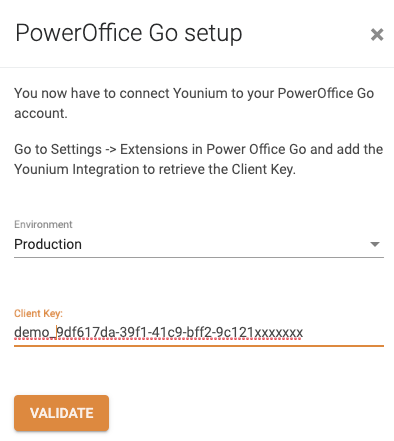Click the orange Client Key label

coord(38,313)
